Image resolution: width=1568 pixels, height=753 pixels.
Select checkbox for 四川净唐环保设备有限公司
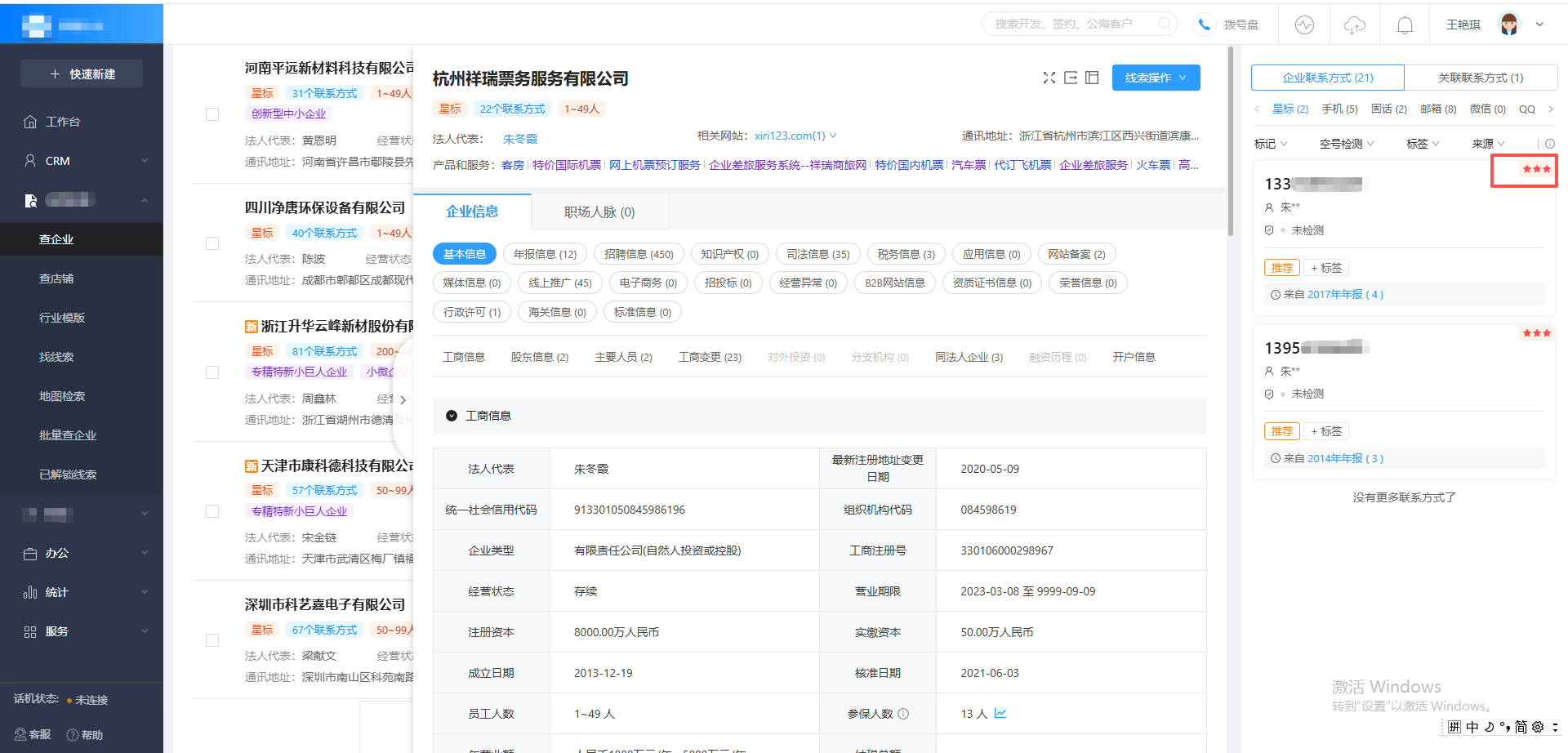click(212, 243)
